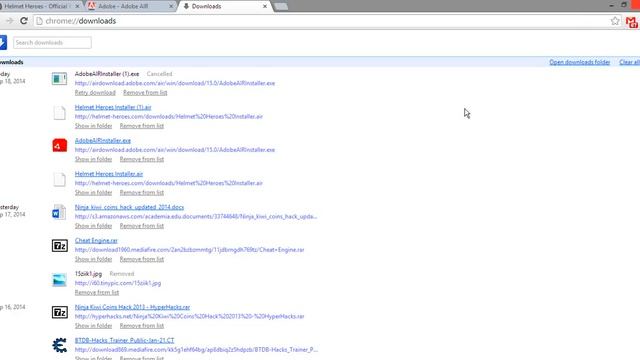Remove 15ziik1.jpg from list
640x360 pixels.
tap(97, 293)
